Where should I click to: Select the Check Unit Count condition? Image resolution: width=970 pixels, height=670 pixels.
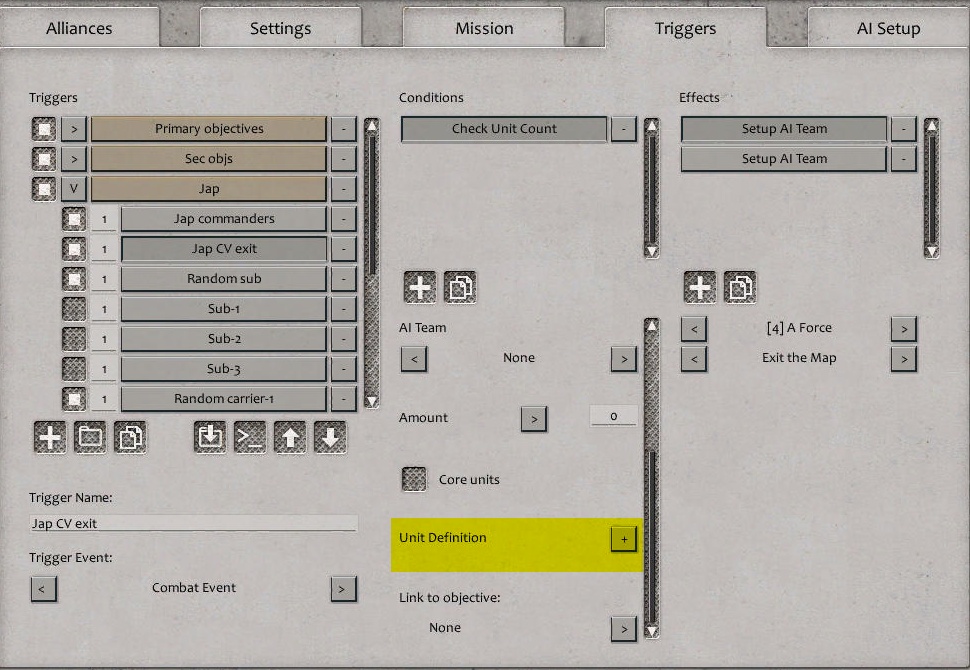click(x=504, y=129)
